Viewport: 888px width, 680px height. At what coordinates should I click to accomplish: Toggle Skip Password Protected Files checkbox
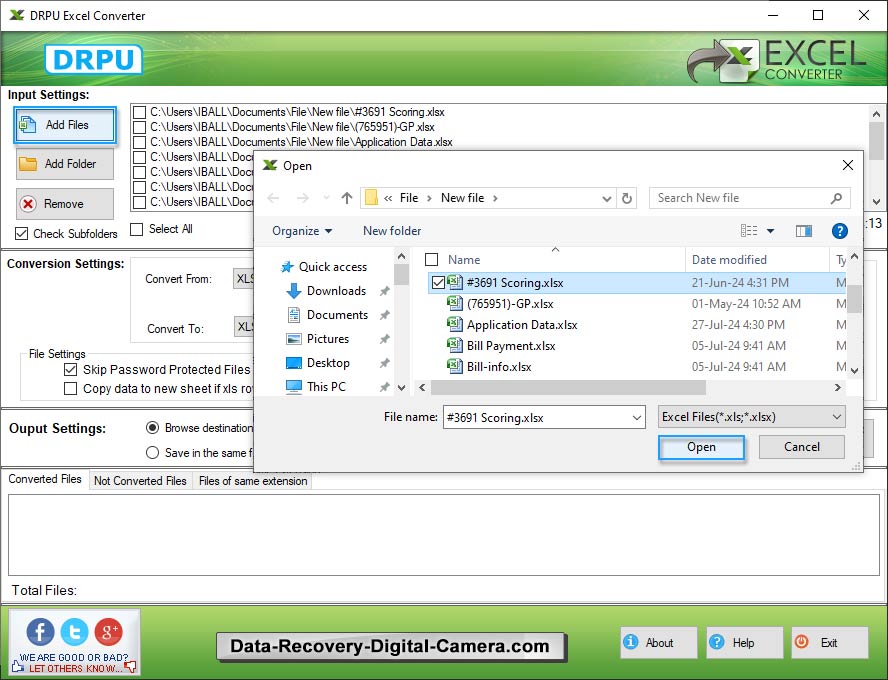(70, 370)
